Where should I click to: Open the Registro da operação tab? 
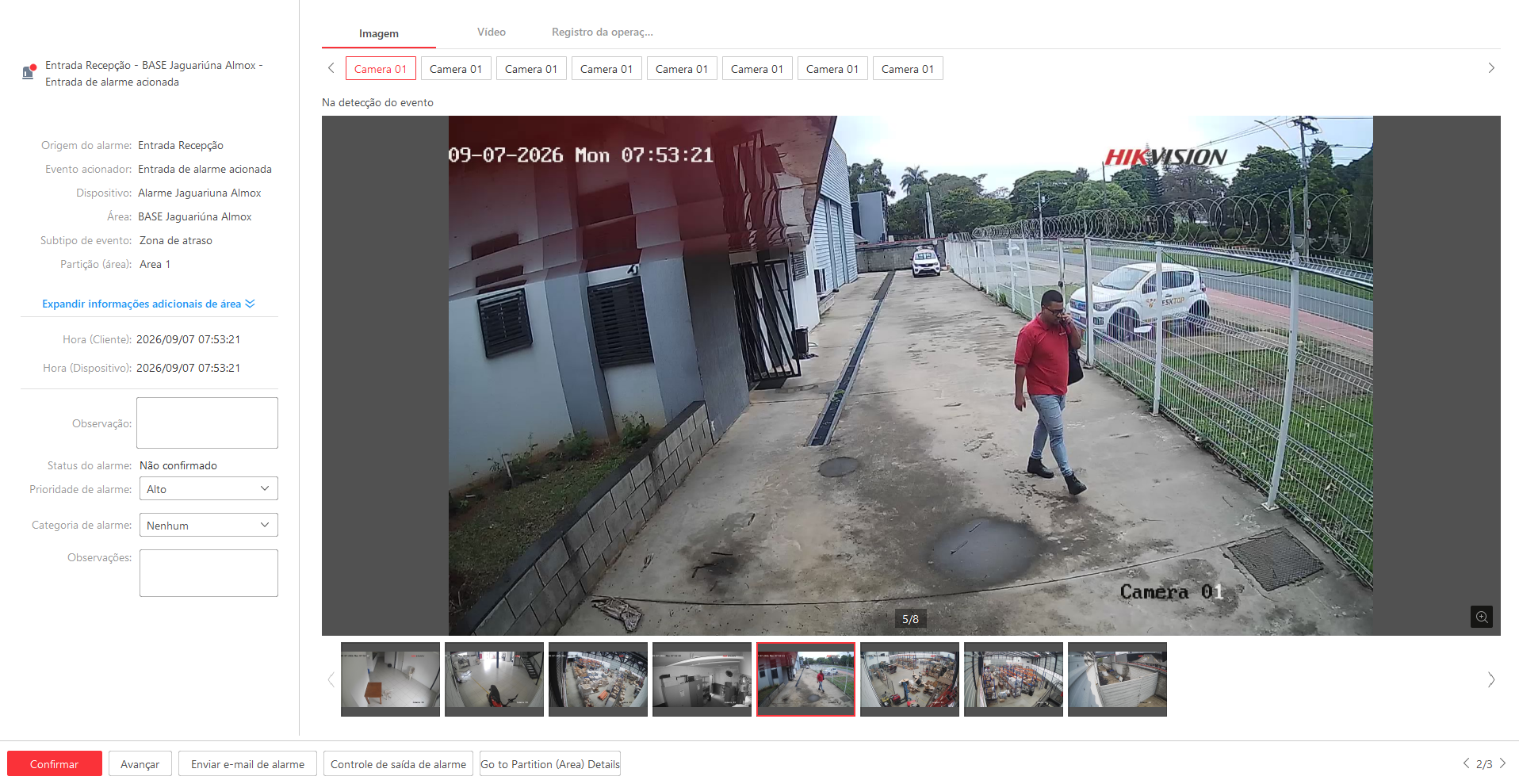[x=603, y=33]
